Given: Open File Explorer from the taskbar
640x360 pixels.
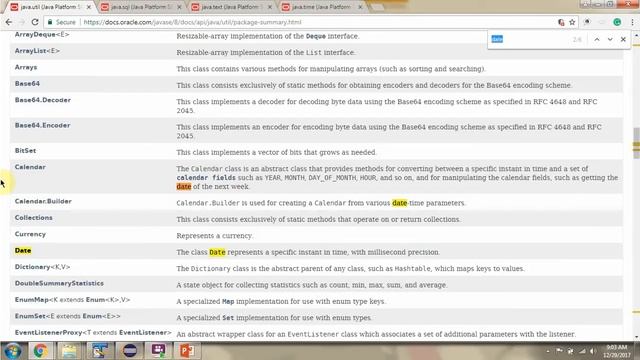Looking at the screenshot, I should click(x=69, y=351).
